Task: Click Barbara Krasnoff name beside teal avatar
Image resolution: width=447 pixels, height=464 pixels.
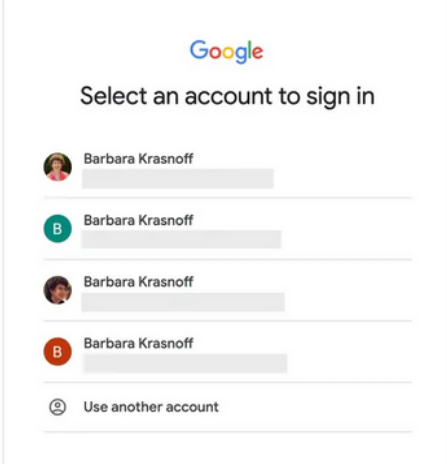Action: pos(138,220)
